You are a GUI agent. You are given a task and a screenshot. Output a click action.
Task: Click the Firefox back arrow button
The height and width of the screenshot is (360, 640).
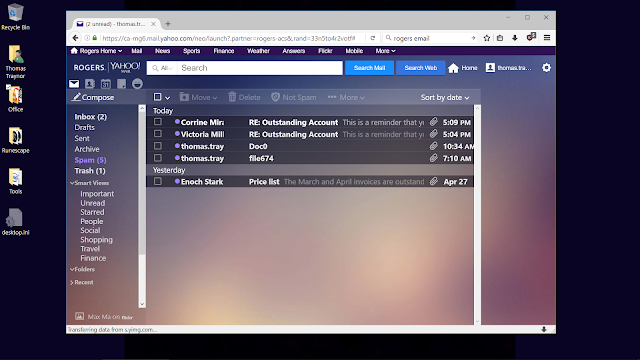click(x=75, y=38)
